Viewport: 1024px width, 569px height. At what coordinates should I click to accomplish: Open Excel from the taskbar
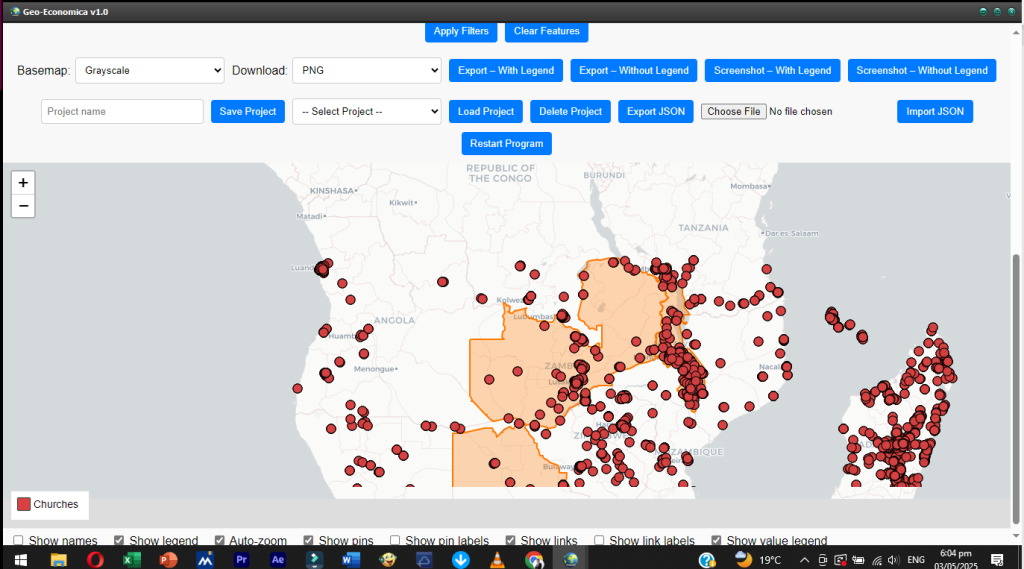(x=131, y=560)
